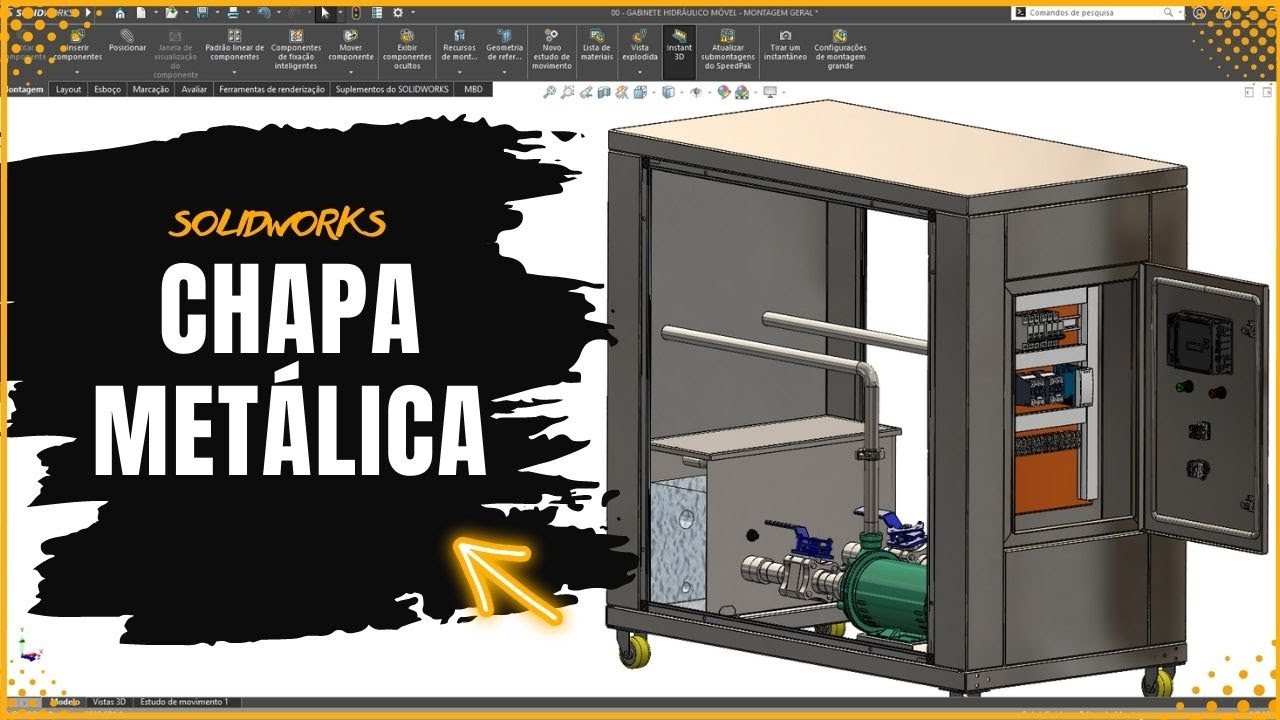The width and height of the screenshot is (1280, 720).
Task: Expand the Mover componente dropdown arrow
Action: tap(351, 72)
